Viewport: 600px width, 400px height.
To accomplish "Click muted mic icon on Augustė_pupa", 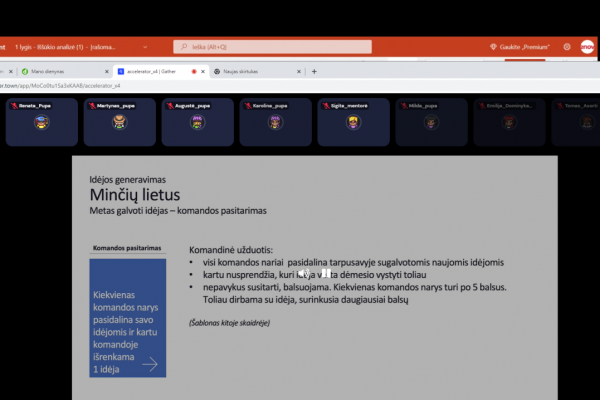I will pyautogui.click(x=170, y=106).
